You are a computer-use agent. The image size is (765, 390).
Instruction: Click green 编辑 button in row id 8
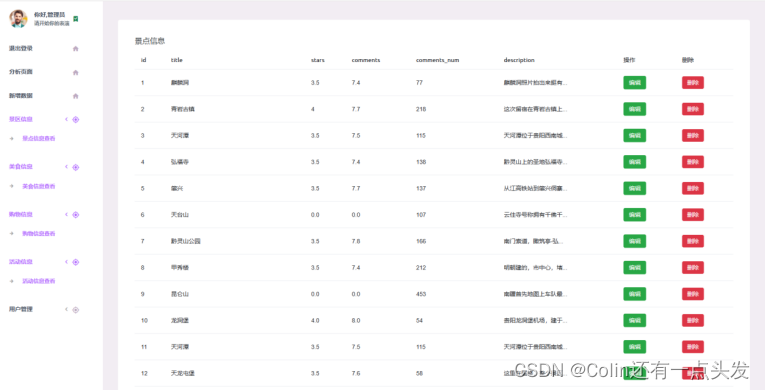(x=634, y=267)
